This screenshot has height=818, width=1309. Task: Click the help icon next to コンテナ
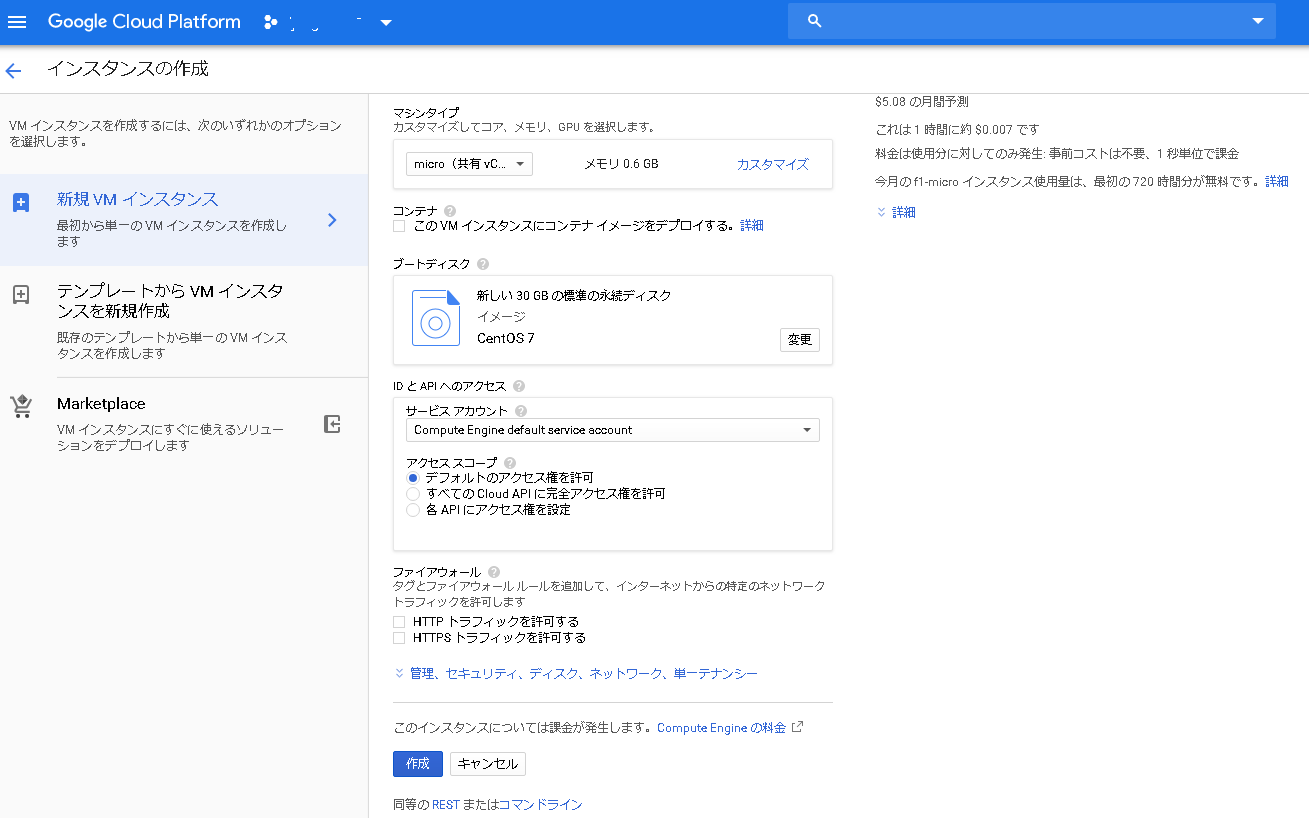(x=450, y=211)
